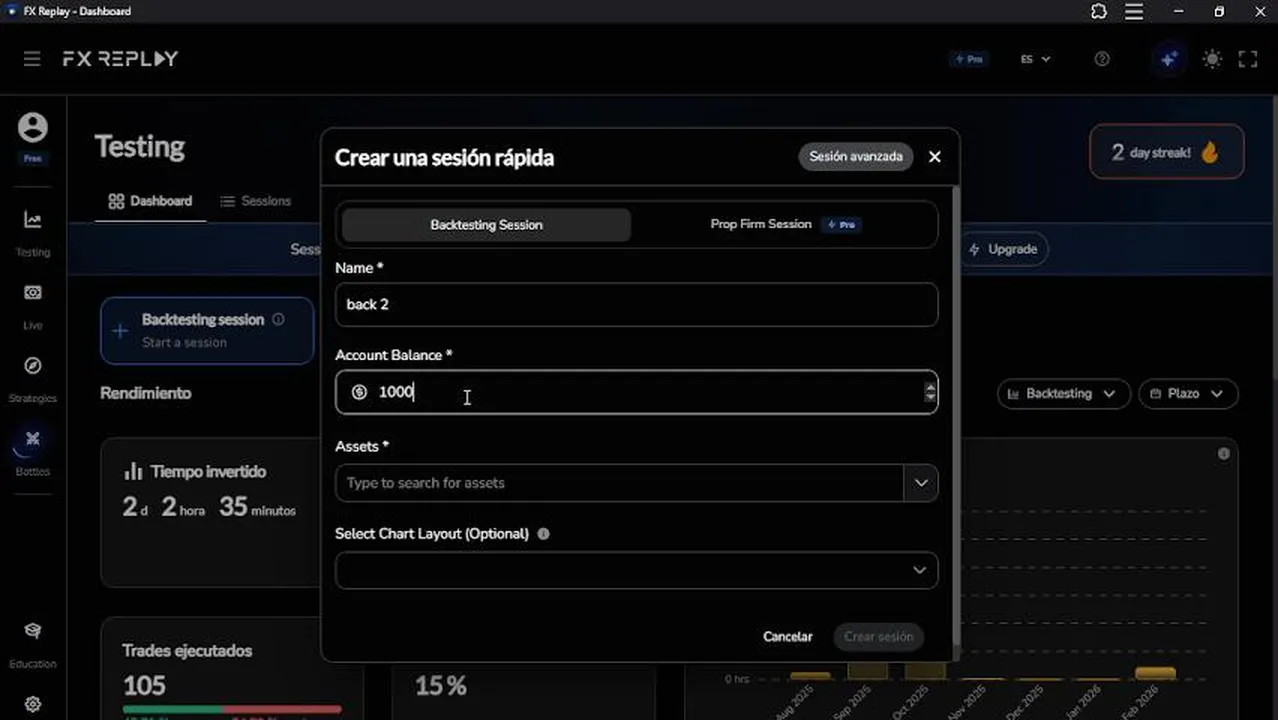Screen dimensions: 1278x720
Task: Open the hamburger menu beside FX Replay logo
Action: pyautogui.click(x=32, y=59)
